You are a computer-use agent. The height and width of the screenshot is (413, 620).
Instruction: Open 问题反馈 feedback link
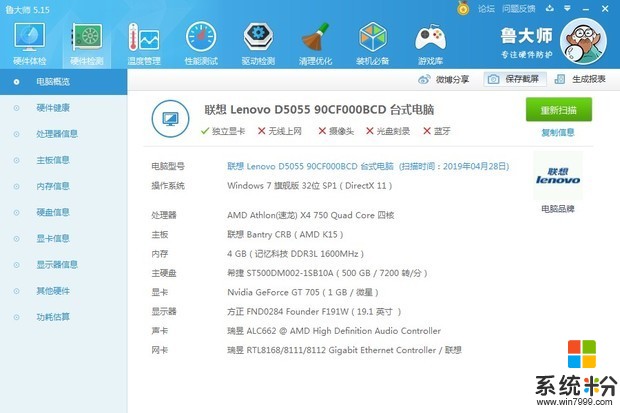pos(519,9)
